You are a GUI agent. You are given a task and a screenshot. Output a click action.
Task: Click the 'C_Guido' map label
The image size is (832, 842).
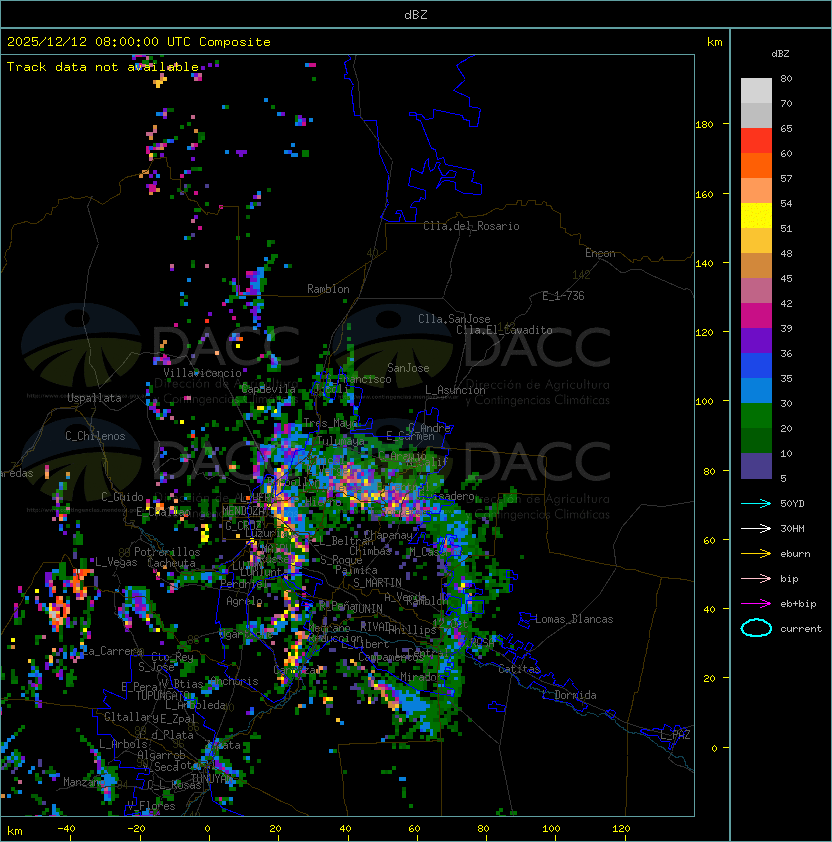pos(122,497)
